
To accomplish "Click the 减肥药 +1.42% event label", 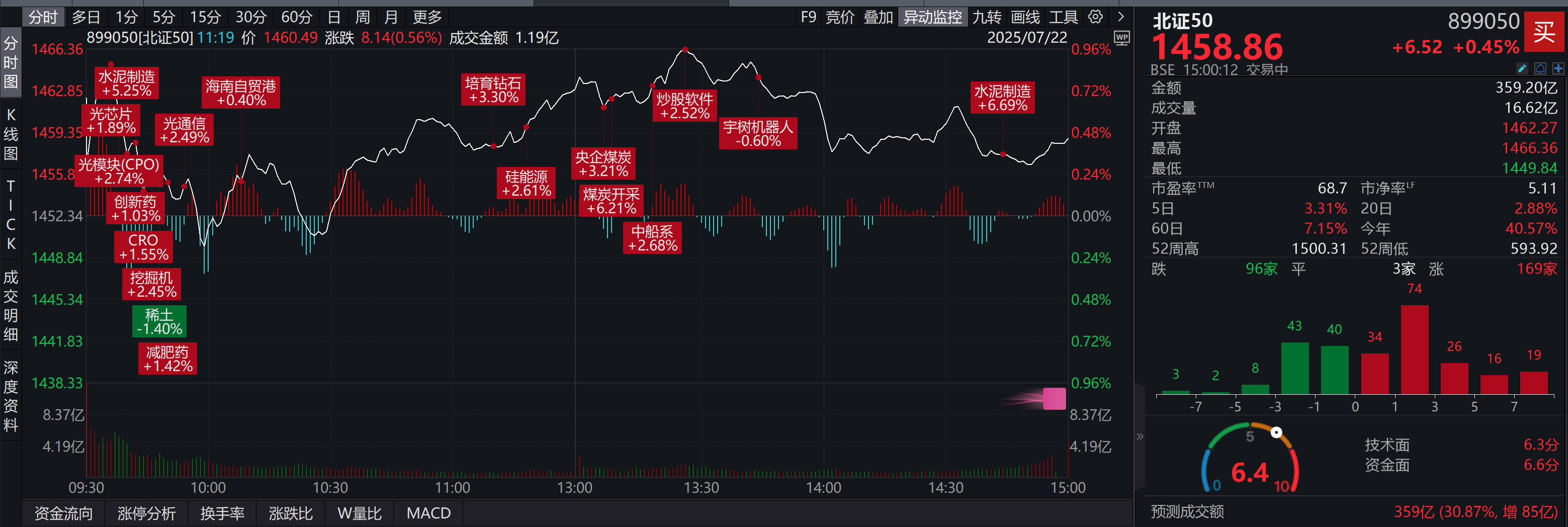I will [167, 359].
